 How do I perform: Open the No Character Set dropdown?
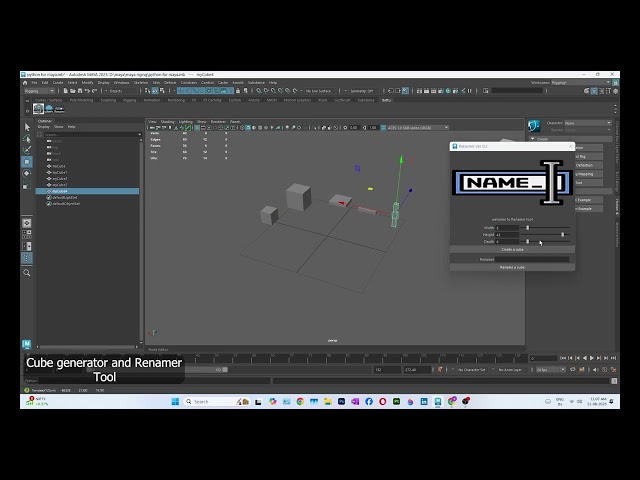(471, 369)
